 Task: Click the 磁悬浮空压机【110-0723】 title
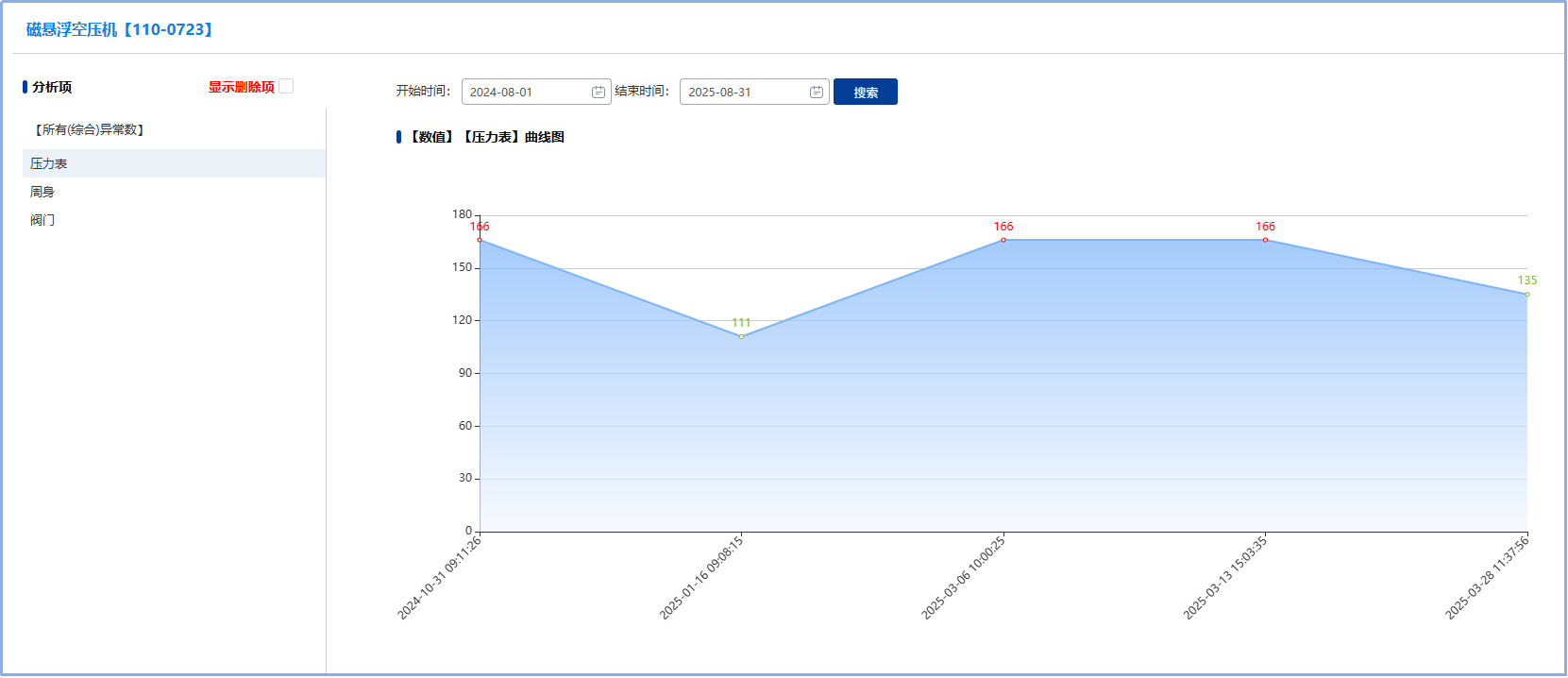tap(121, 29)
